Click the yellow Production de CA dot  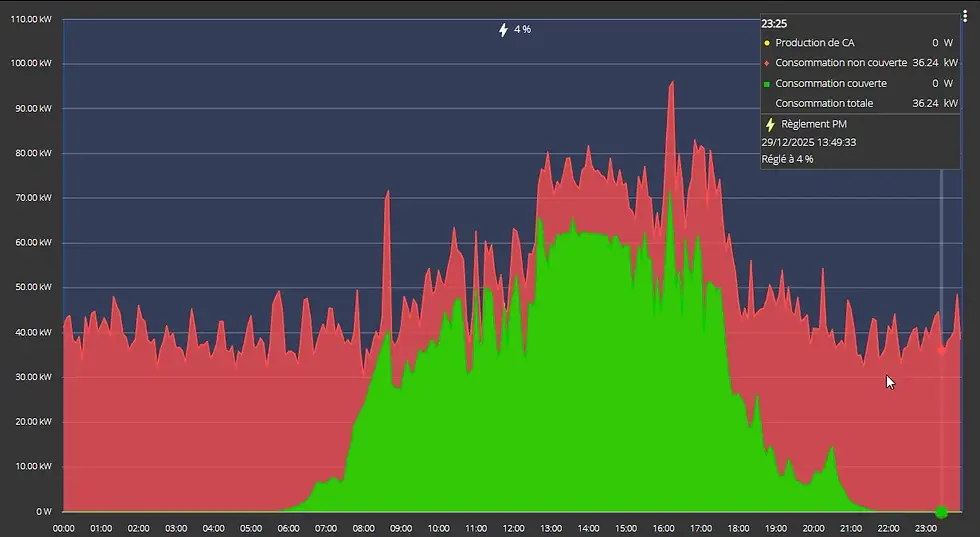(x=767, y=43)
